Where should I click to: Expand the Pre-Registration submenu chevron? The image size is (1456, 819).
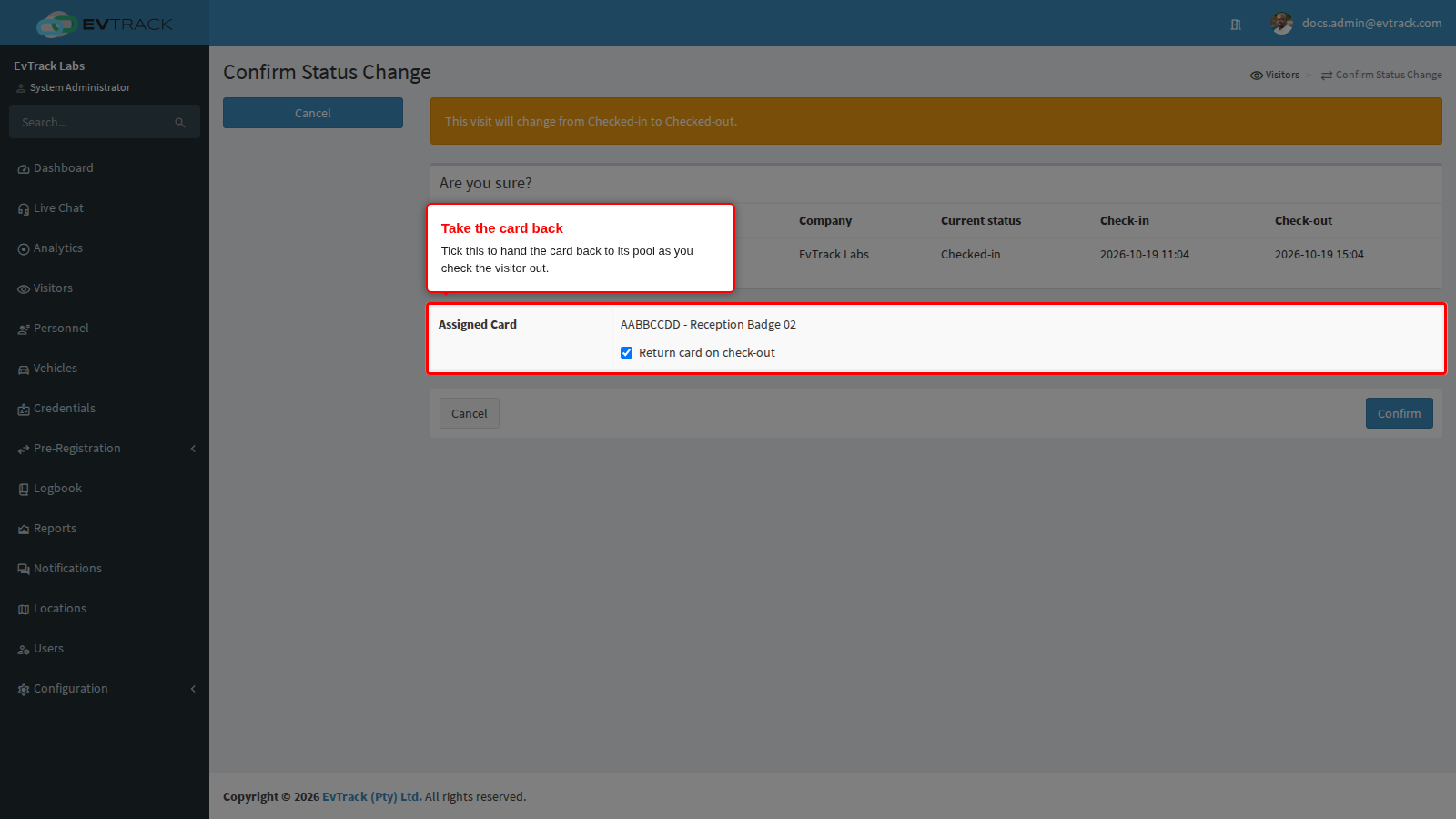coord(193,449)
